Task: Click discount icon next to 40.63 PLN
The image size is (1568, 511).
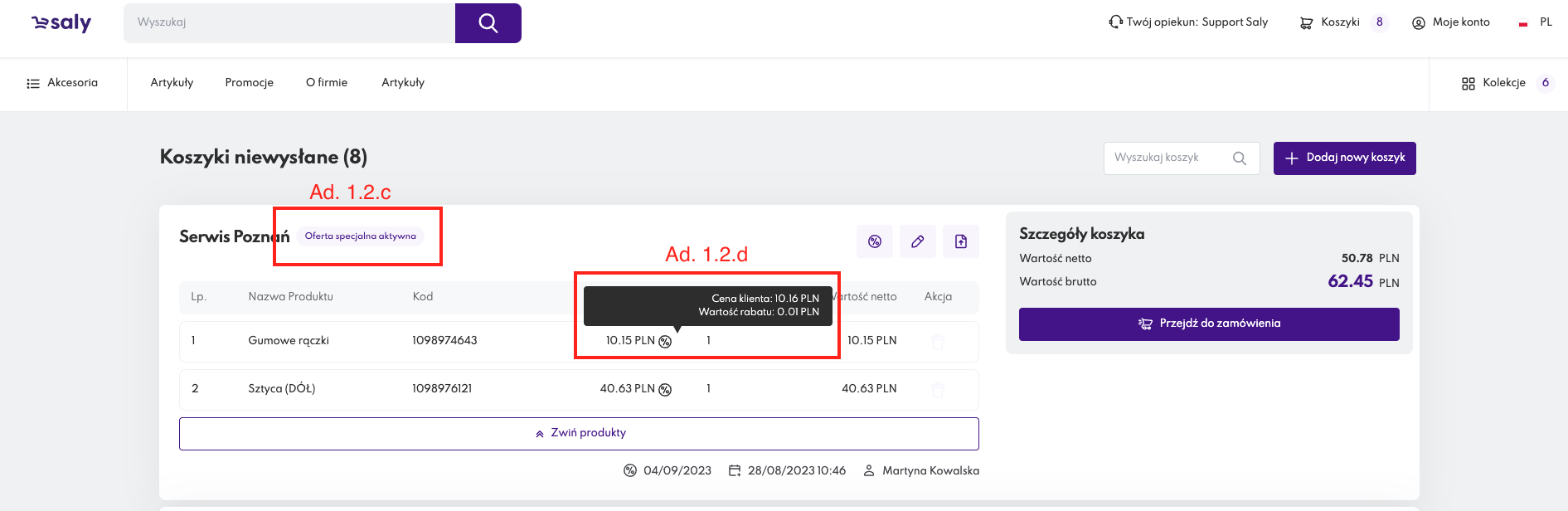Action: tap(665, 390)
